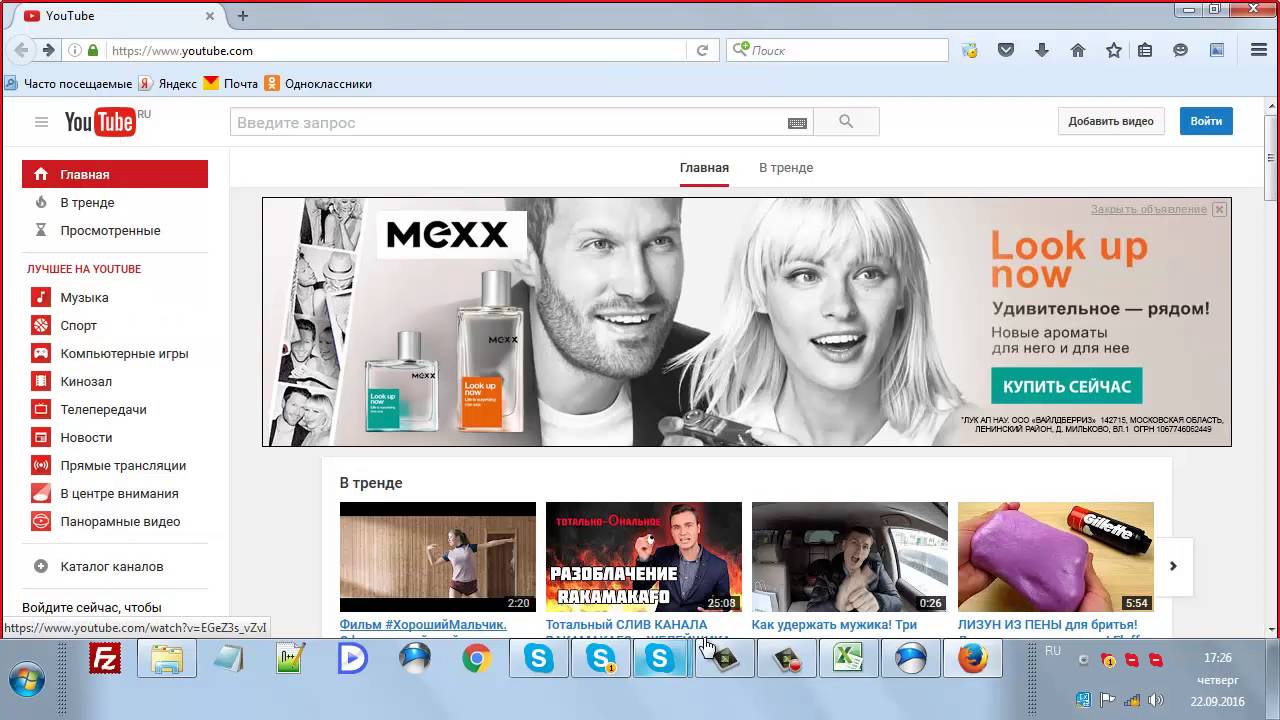This screenshot has width=1280, height=720.
Task: Click the Войти sign-in button
Action: [1206, 121]
